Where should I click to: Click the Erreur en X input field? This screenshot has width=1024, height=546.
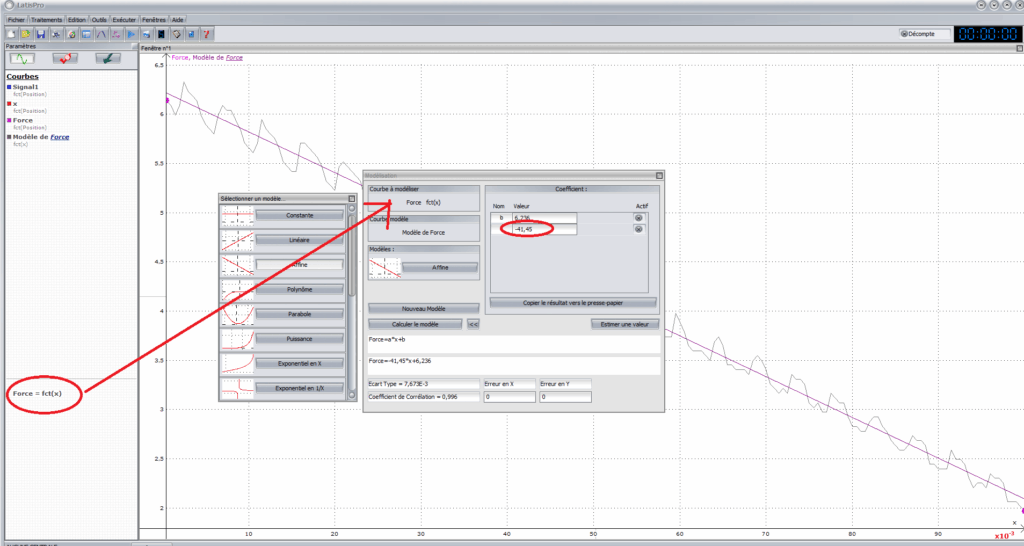pos(508,397)
